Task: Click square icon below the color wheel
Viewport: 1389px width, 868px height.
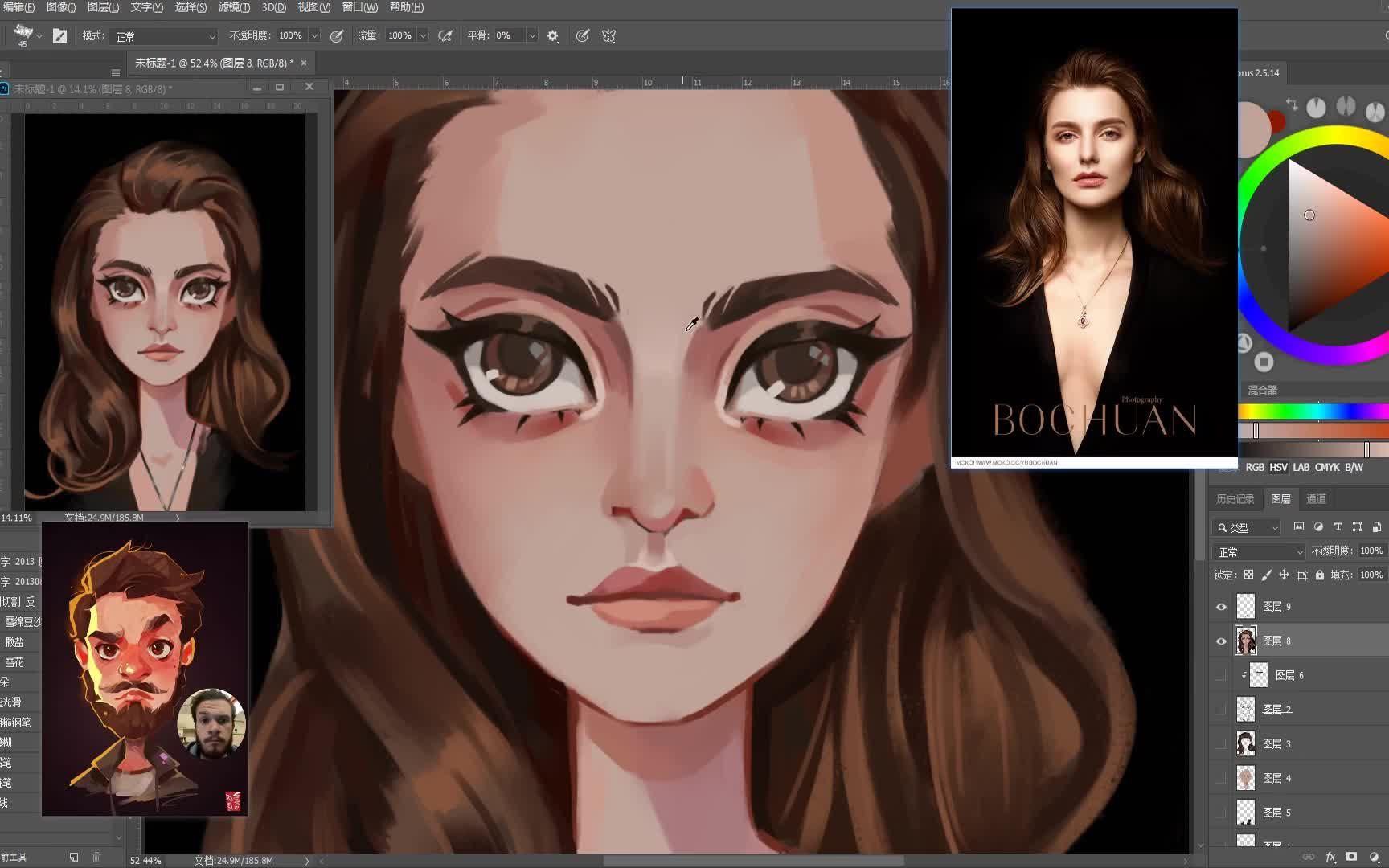Action: click(1264, 362)
